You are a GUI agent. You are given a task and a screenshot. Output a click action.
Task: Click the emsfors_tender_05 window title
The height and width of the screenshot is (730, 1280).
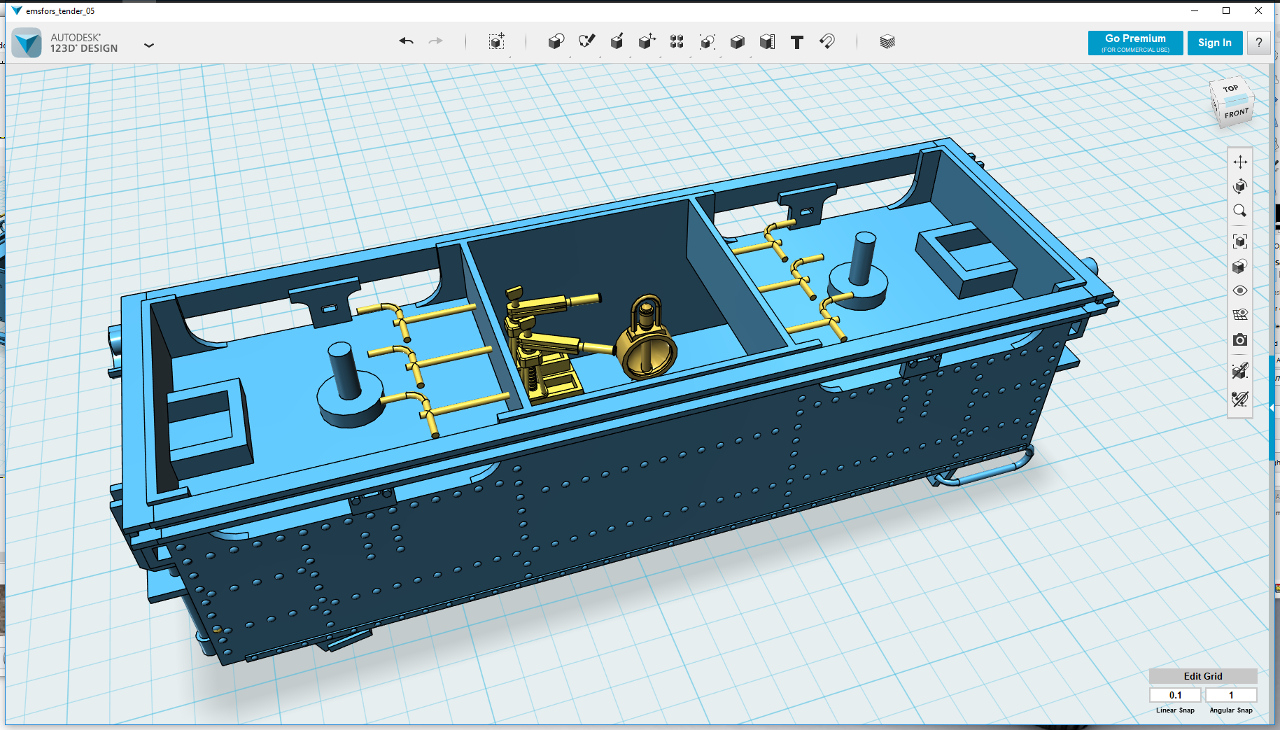(x=60, y=10)
